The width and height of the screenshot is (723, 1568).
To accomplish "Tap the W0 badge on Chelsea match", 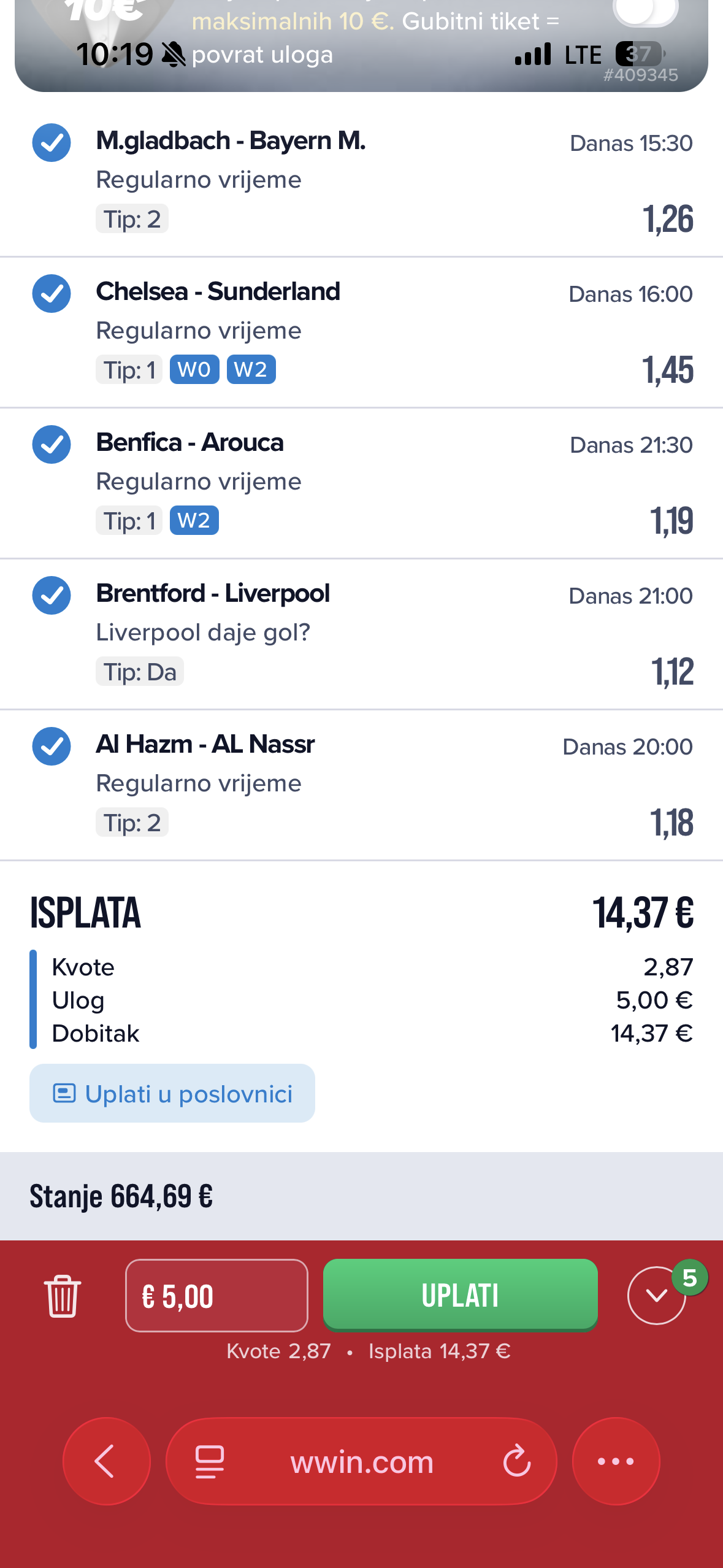I will (x=194, y=370).
